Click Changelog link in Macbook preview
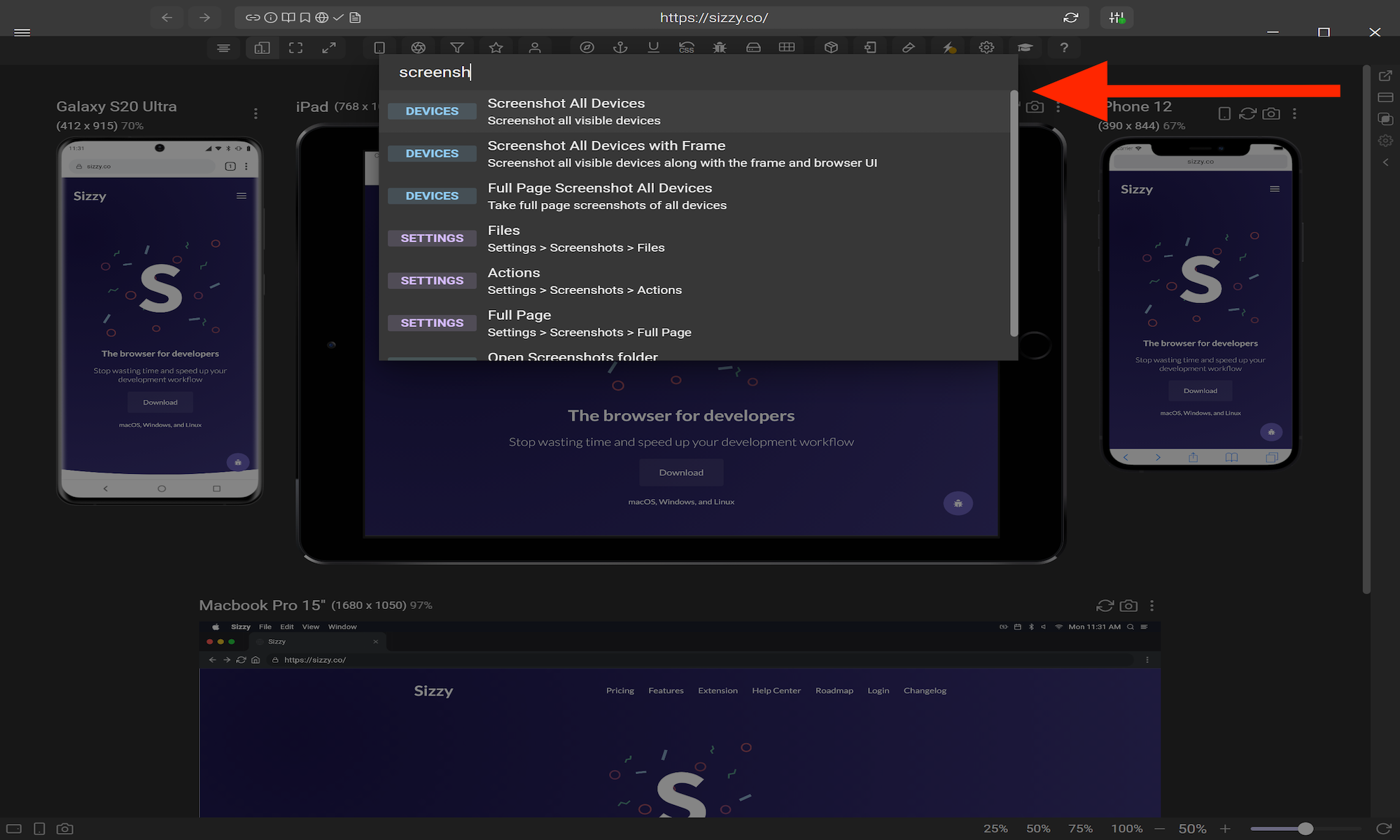 coord(925,691)
